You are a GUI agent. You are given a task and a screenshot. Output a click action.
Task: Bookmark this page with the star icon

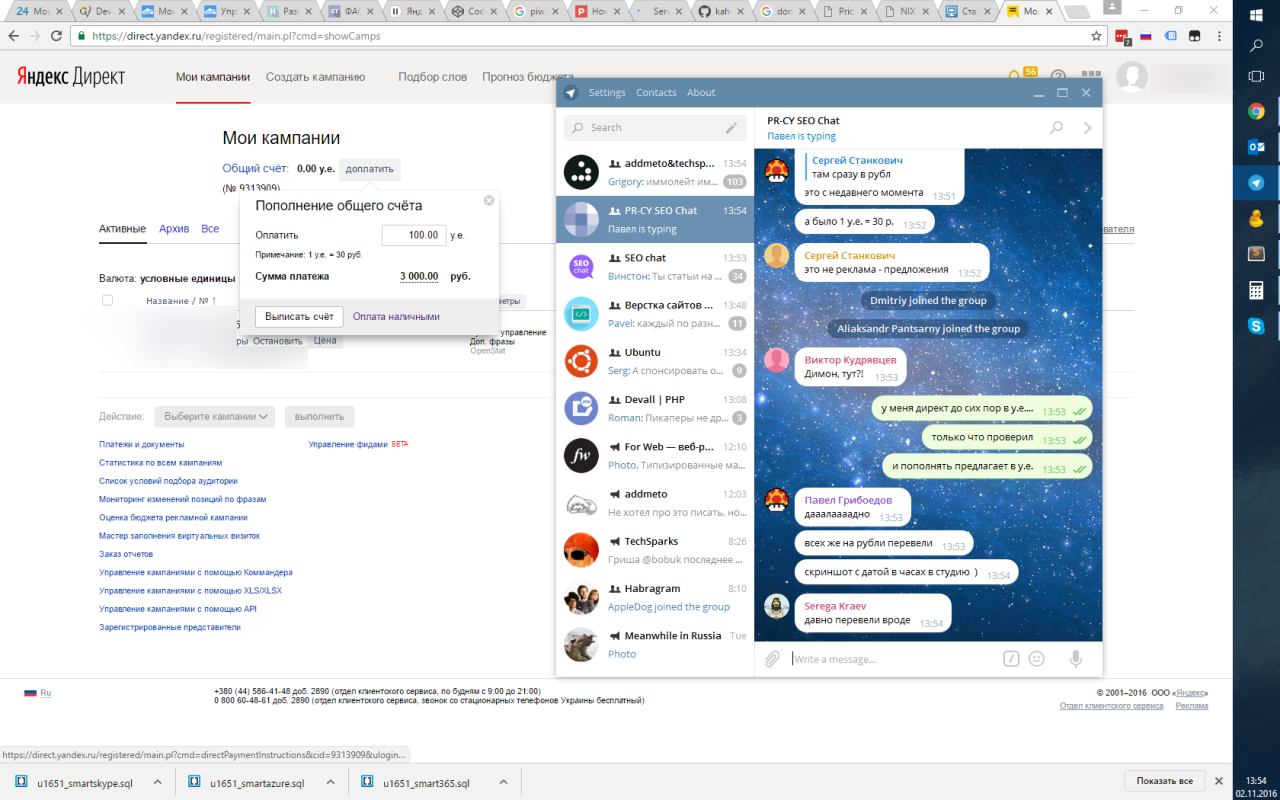pos(1096,36)
